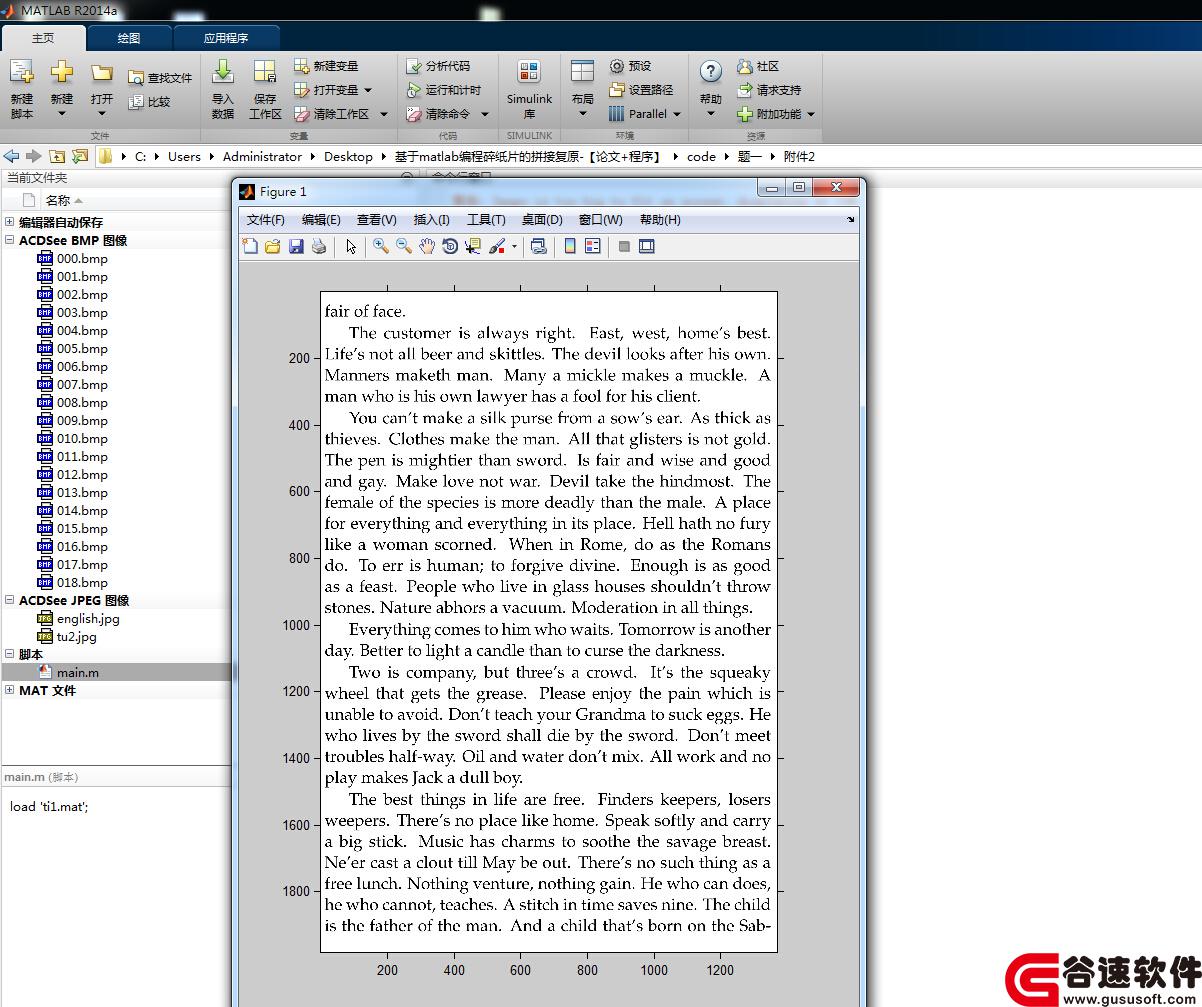Collapse the ACDSee JPEG 图像 group

[x=9, y=600]
